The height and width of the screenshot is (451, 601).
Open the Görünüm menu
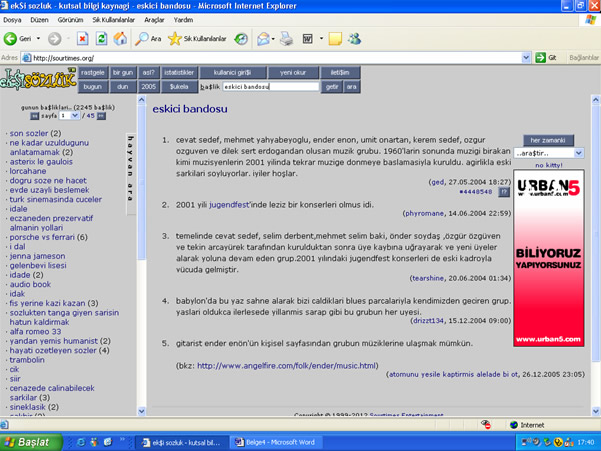[x=70, y=19]
